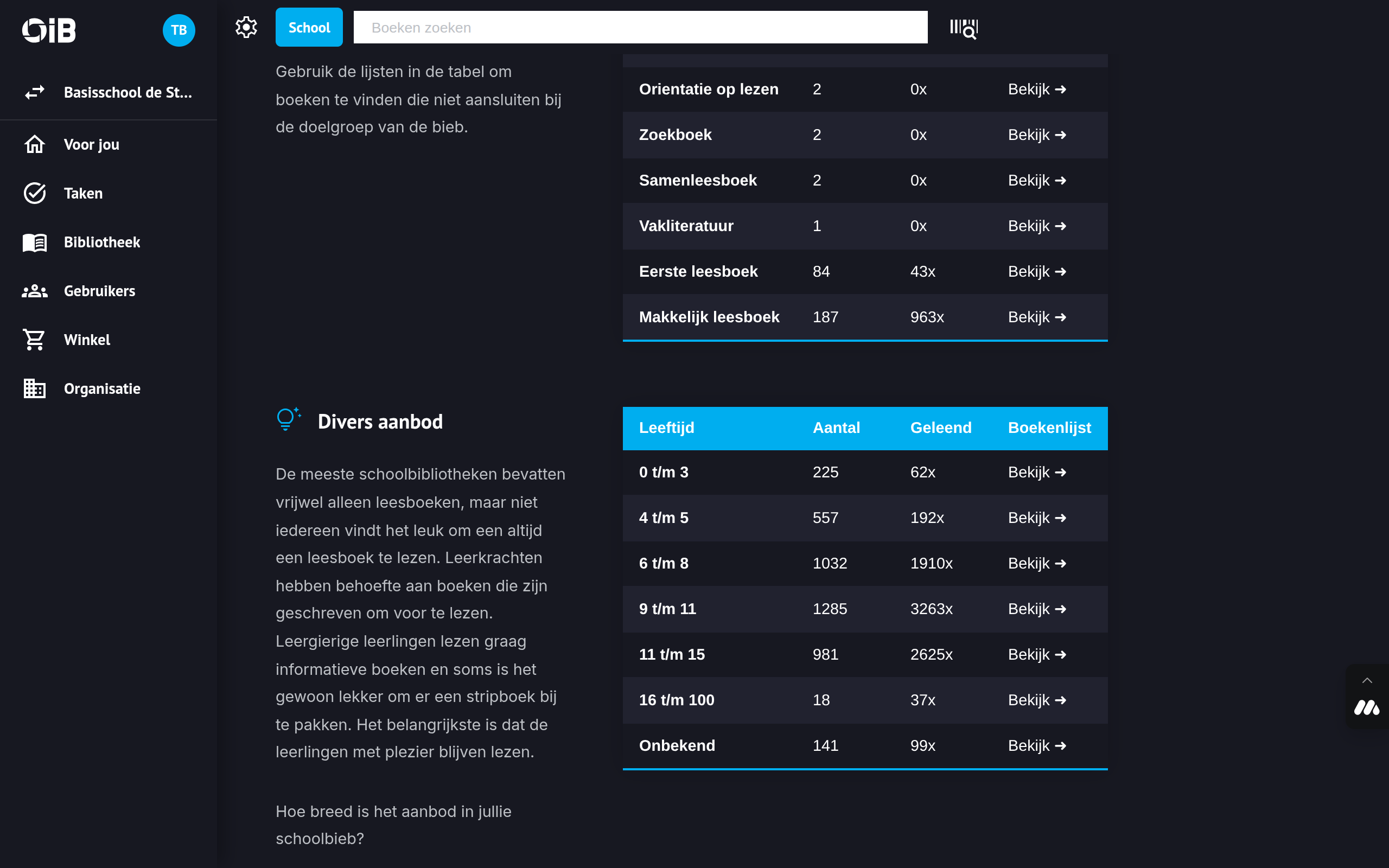This screenshot has width=1389, height=868.
Task: Click the School filter button
Action: tap(309, 28)
